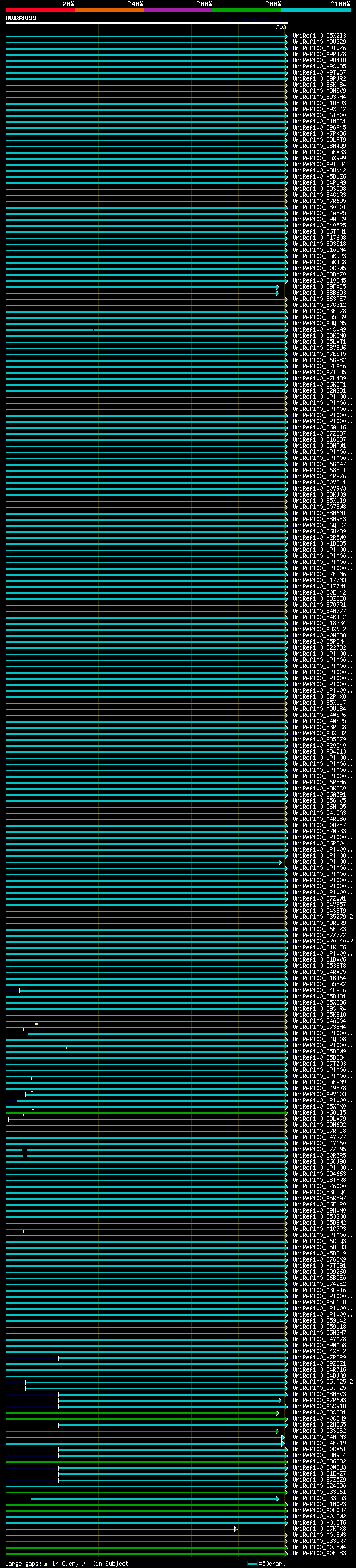This screenshot has height=1568, width=356.
Task: Select hit UniRef100_Q68EL1
Action: [x=319, y=470]
